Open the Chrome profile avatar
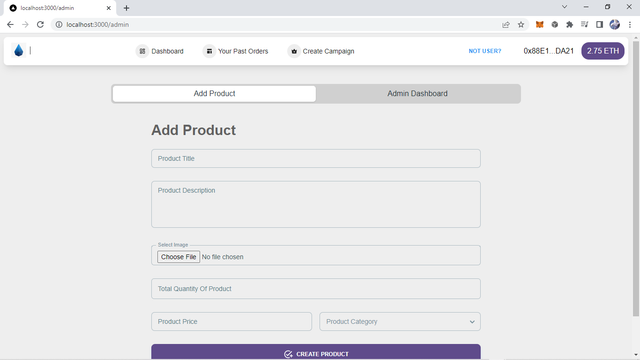Screen dimensions: 640x360 tap(614, 24)
